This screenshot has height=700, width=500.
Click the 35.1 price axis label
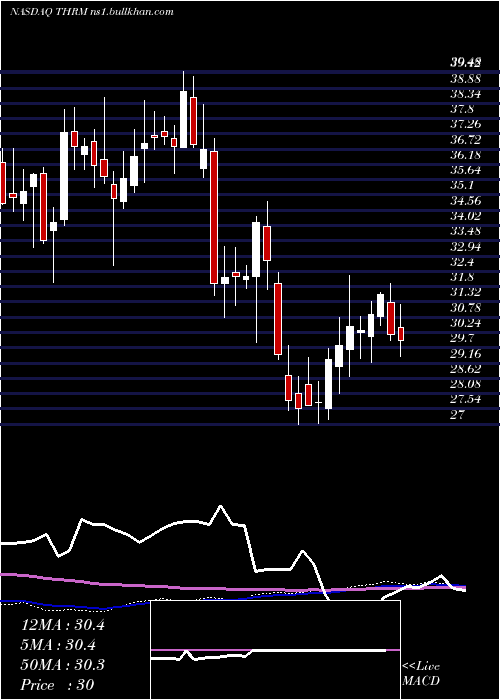point(462,186)
